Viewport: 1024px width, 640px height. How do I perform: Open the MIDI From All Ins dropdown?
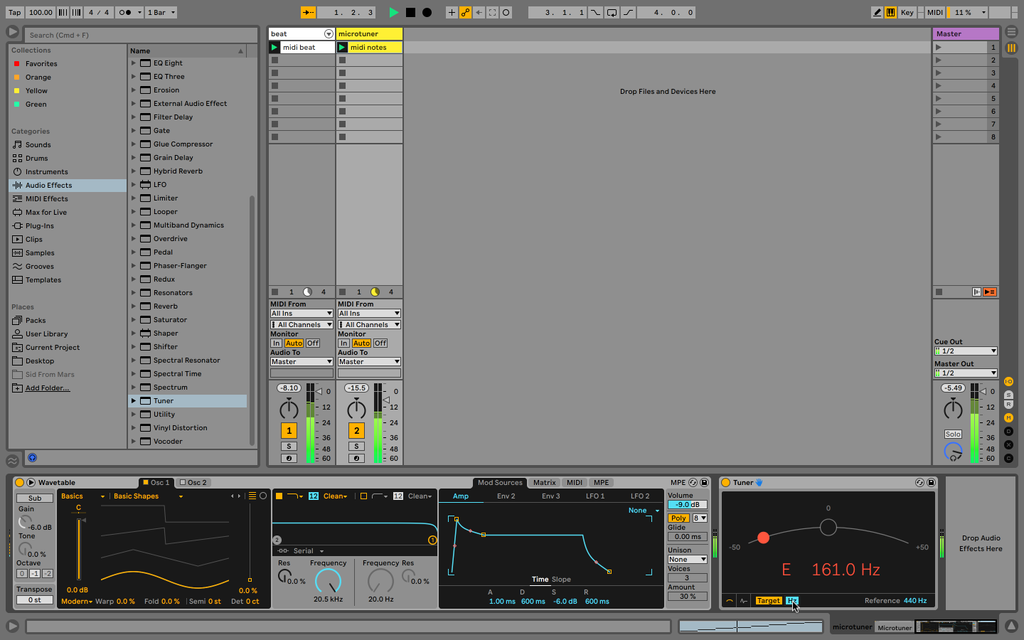(300, 313)
